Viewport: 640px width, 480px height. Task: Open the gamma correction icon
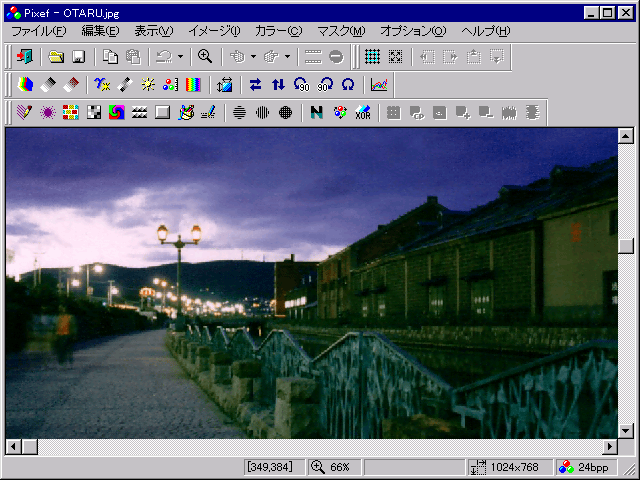pos(102,84)
